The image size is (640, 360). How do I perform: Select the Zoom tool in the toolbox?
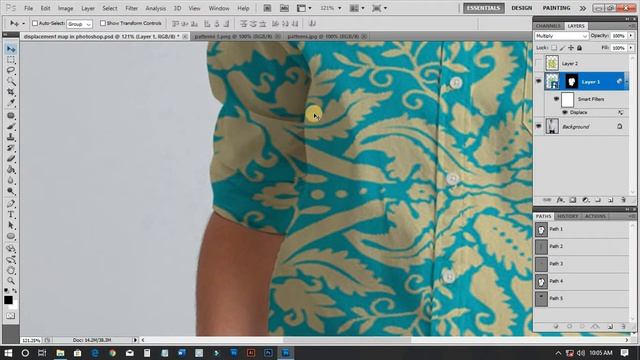click(x=11, y=280)
